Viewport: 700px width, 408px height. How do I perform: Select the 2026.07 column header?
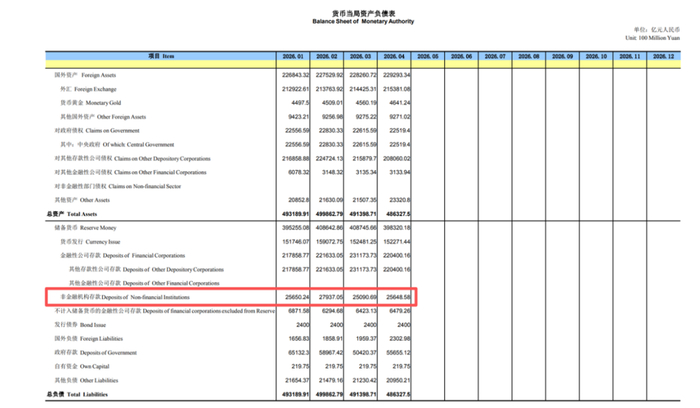(495, 56)
